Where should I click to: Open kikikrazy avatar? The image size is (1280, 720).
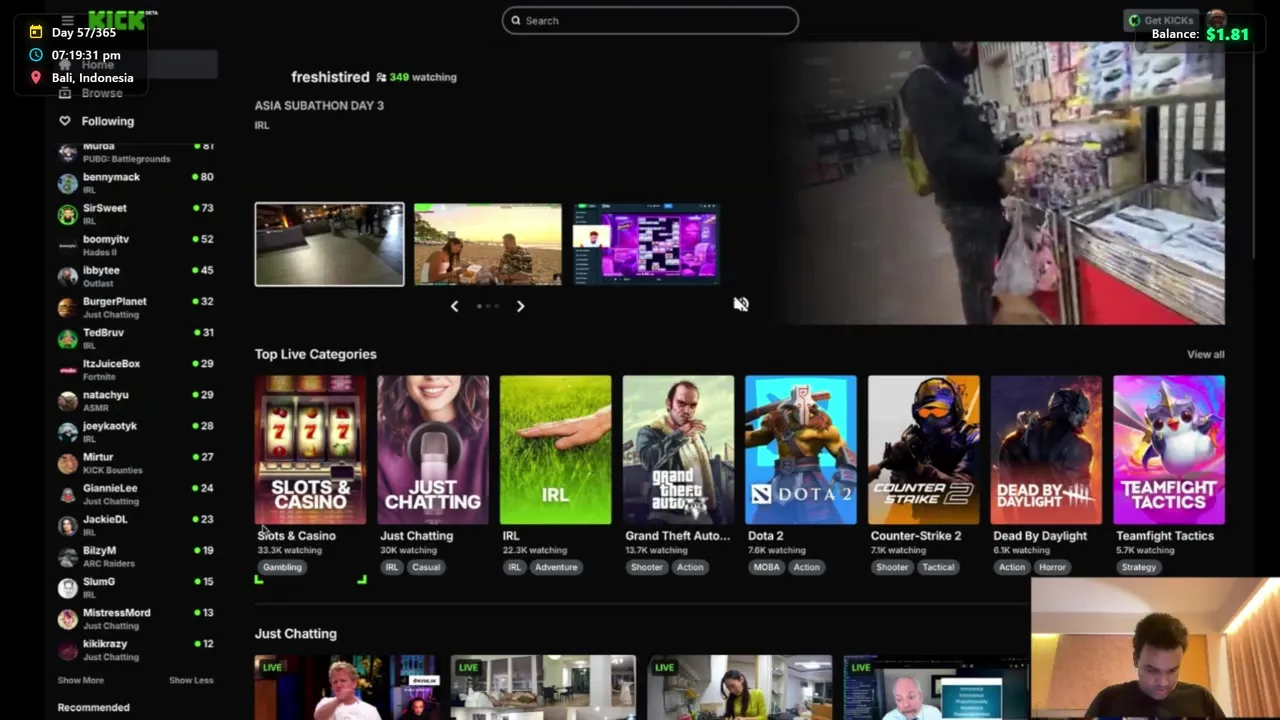point(67,650)
